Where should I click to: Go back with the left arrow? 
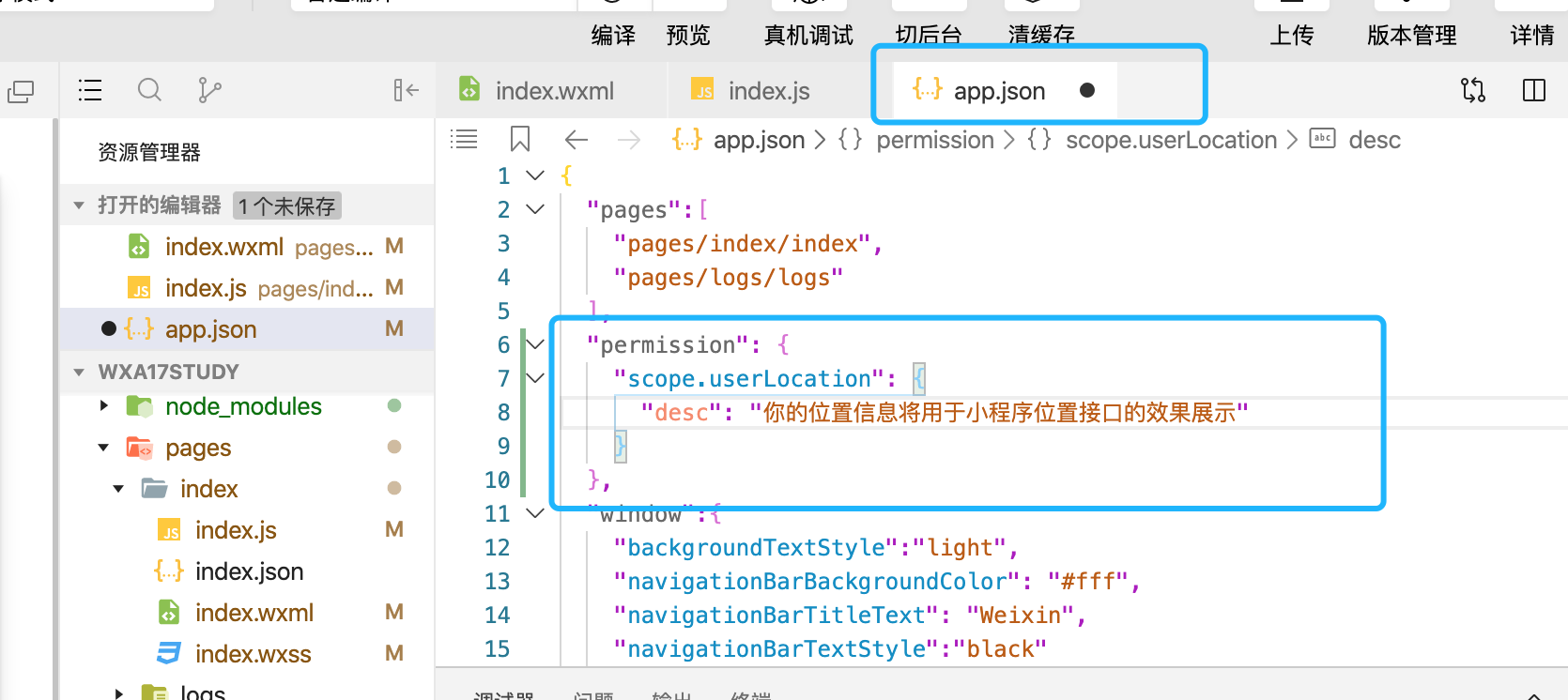point(576,140)
